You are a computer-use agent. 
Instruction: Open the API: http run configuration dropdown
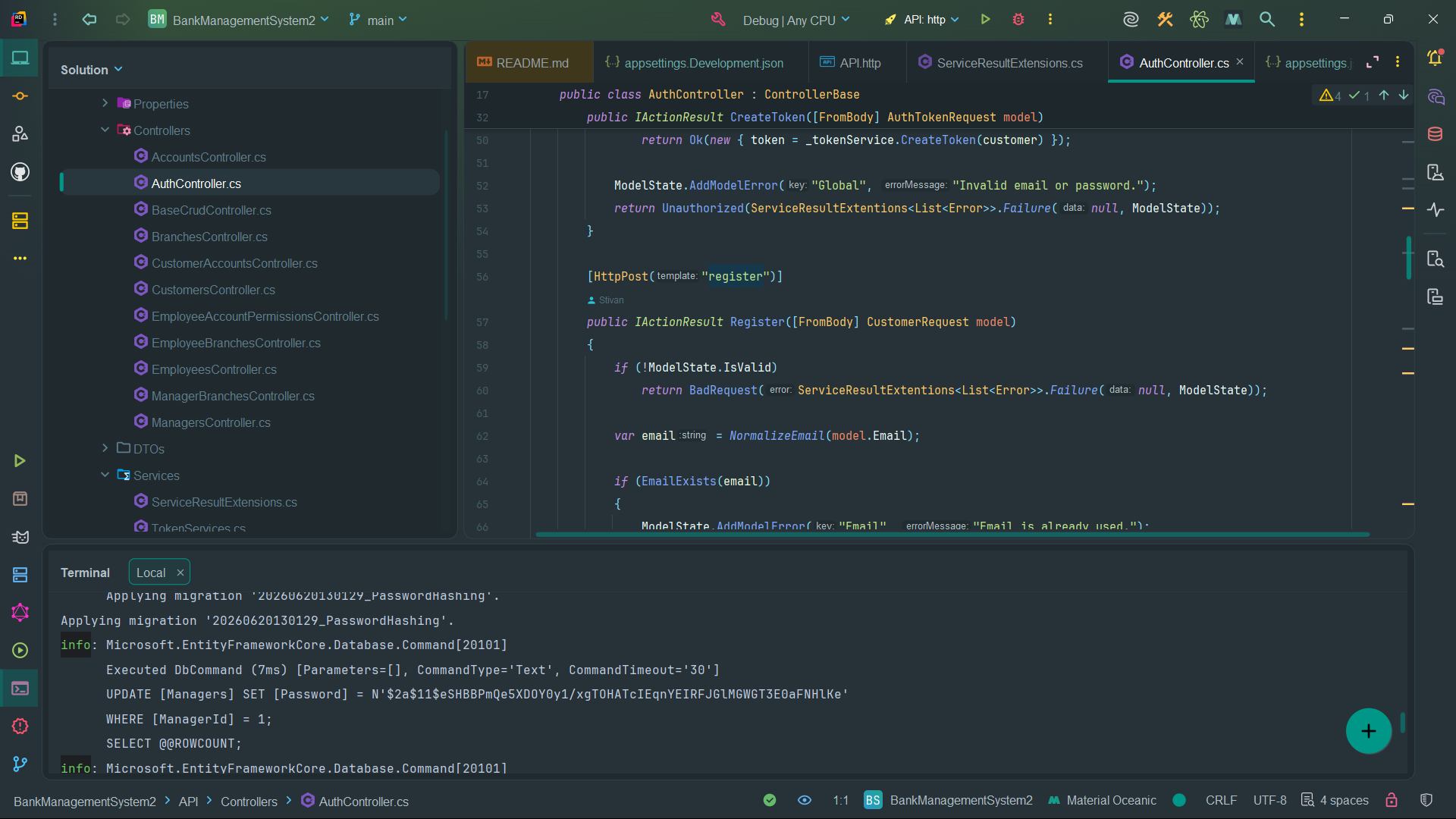(921, 20)
